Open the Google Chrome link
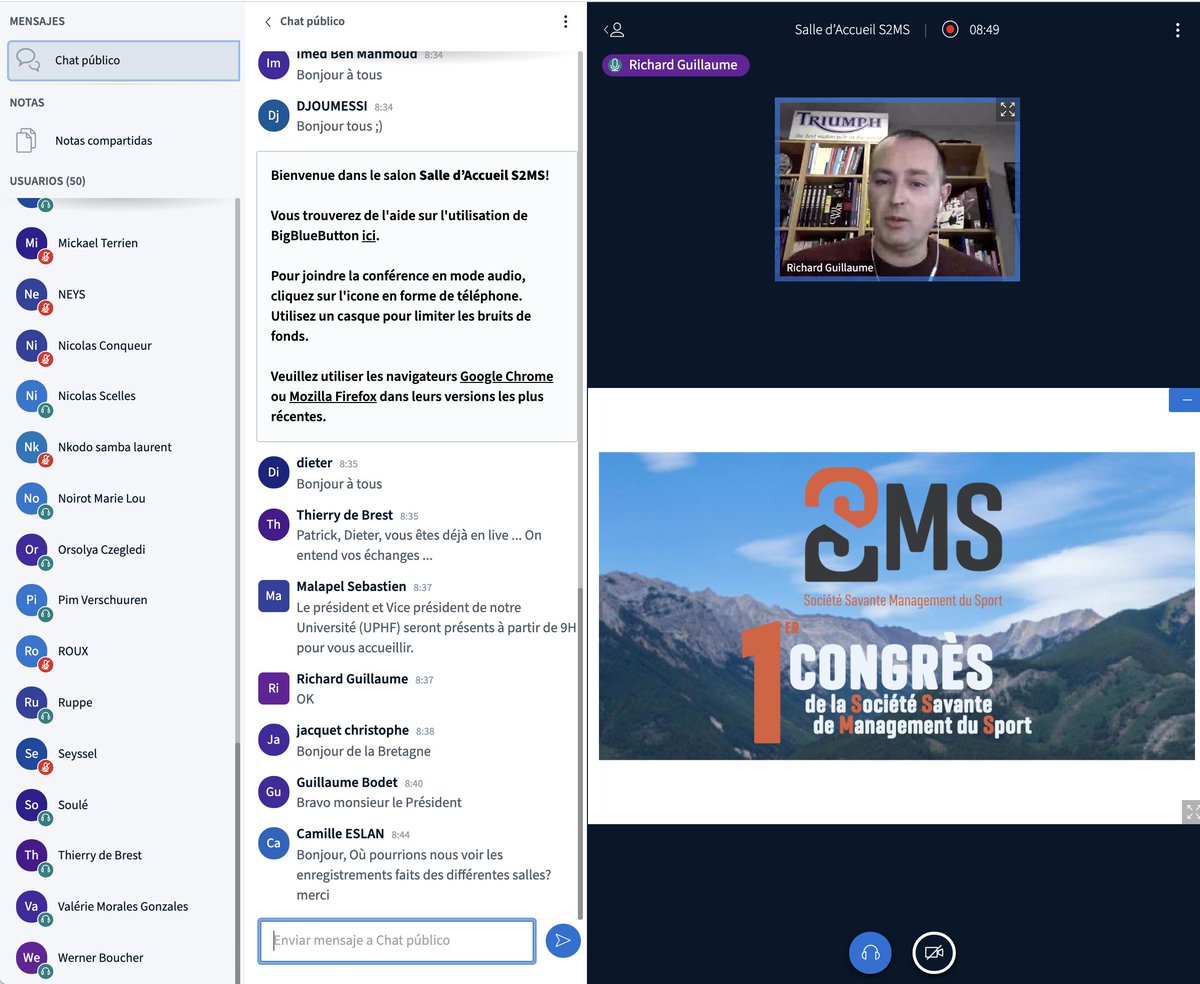Image resolution: width=1200 pixels, height=984 pixels. [506, 377]
